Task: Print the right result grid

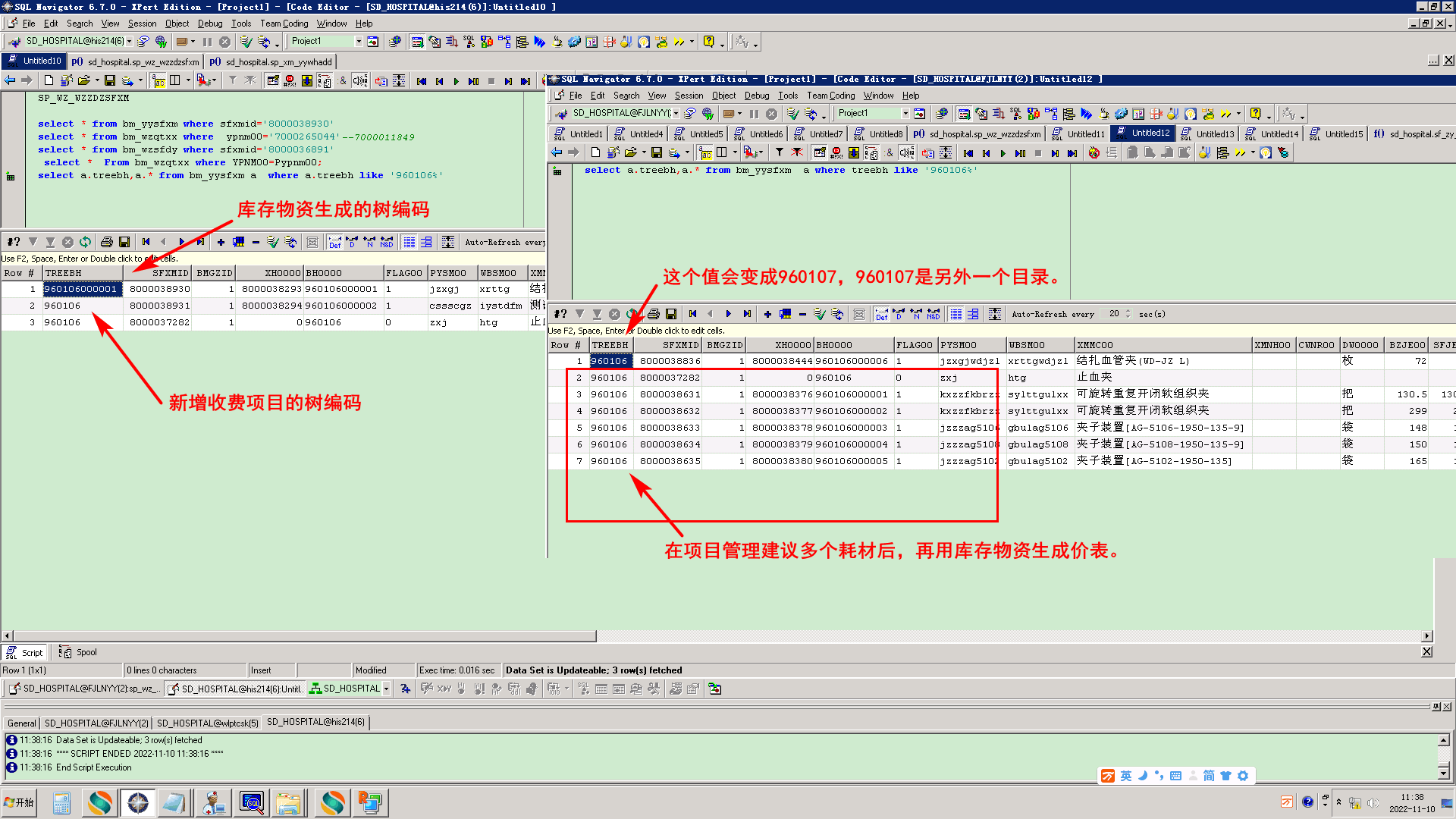Action: (x=654, y=314)
